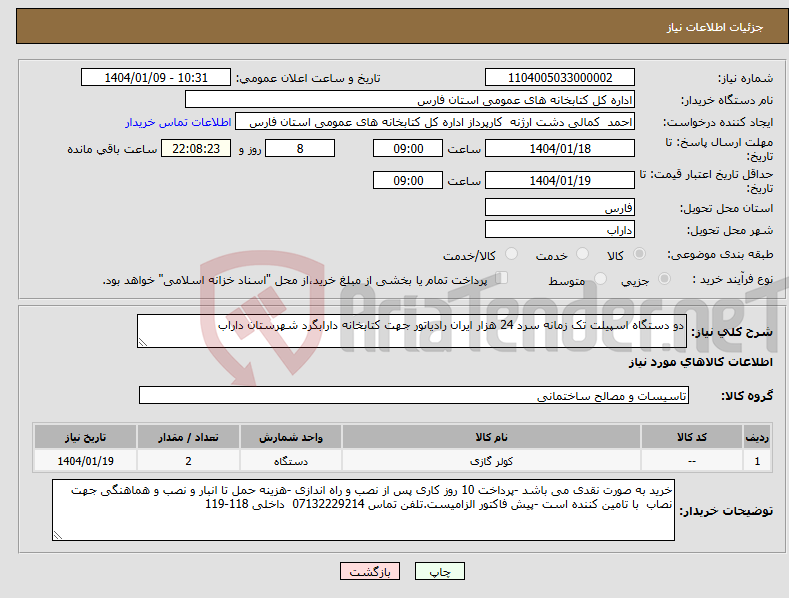The height and width of the screenshot is (598, 789).
Task: Click the row number cell 1
Action: pos(757,461)
